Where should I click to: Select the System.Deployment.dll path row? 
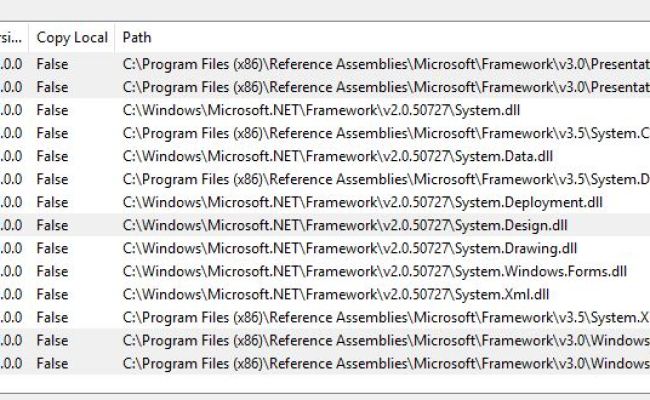pos(325,202)
